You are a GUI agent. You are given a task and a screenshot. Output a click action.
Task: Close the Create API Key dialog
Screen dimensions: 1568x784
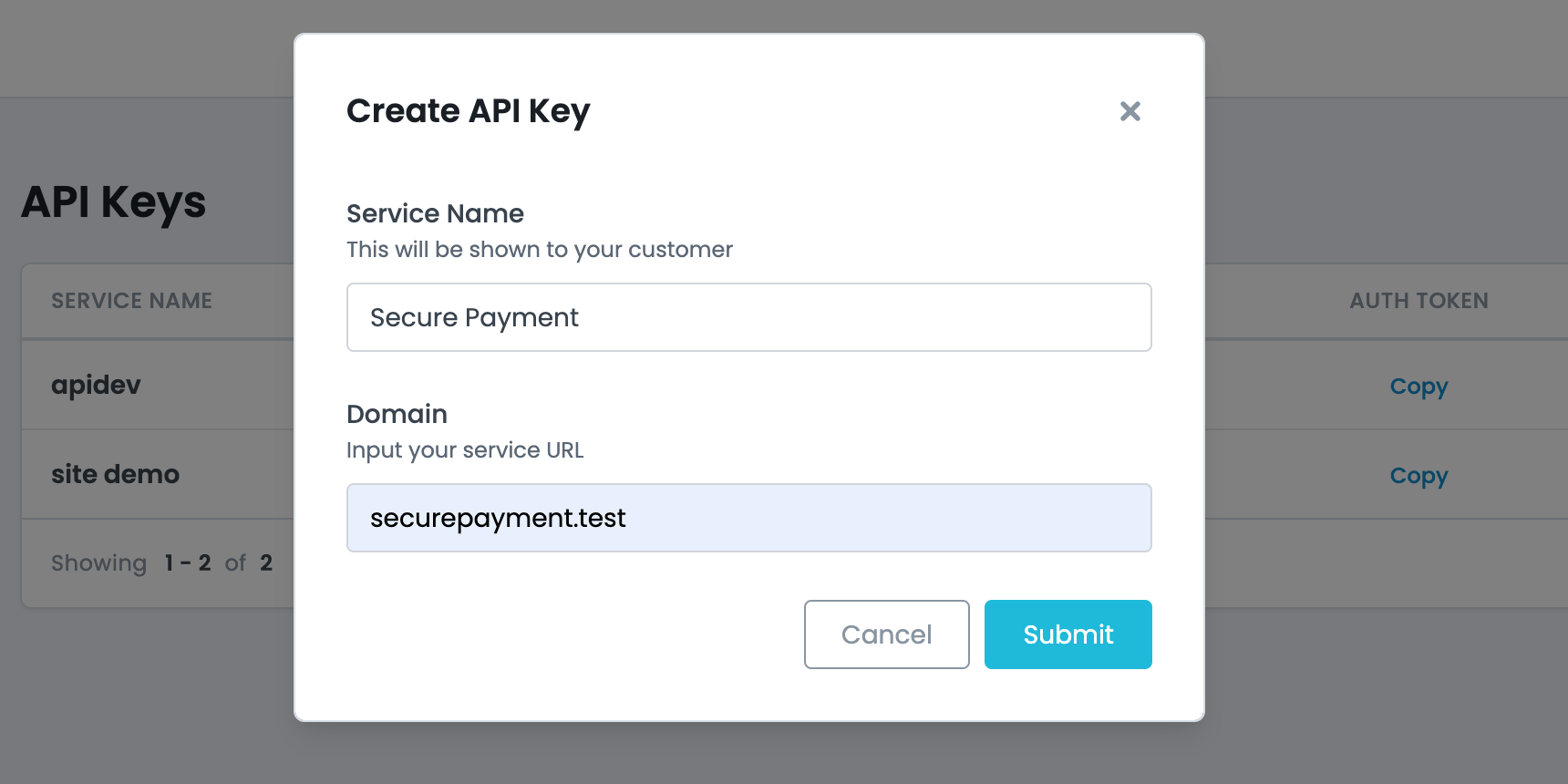1130,111
